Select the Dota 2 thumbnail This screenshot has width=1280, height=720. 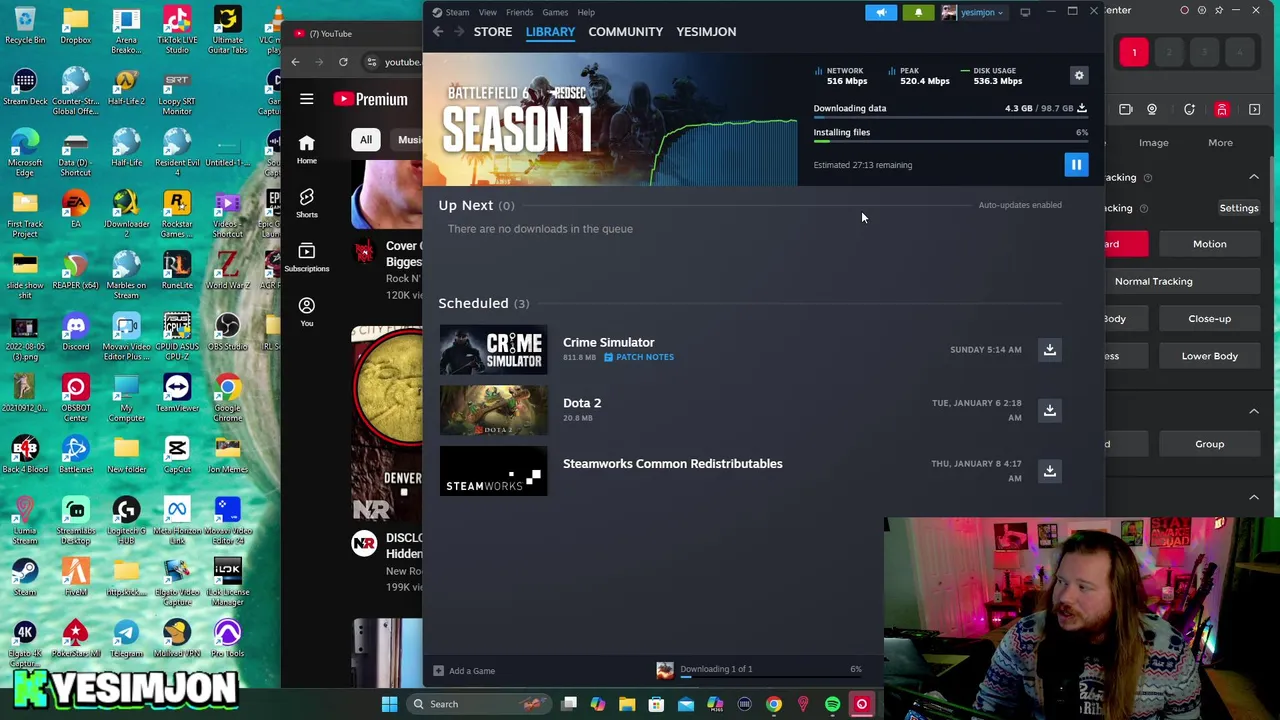[x=494, y=410]
